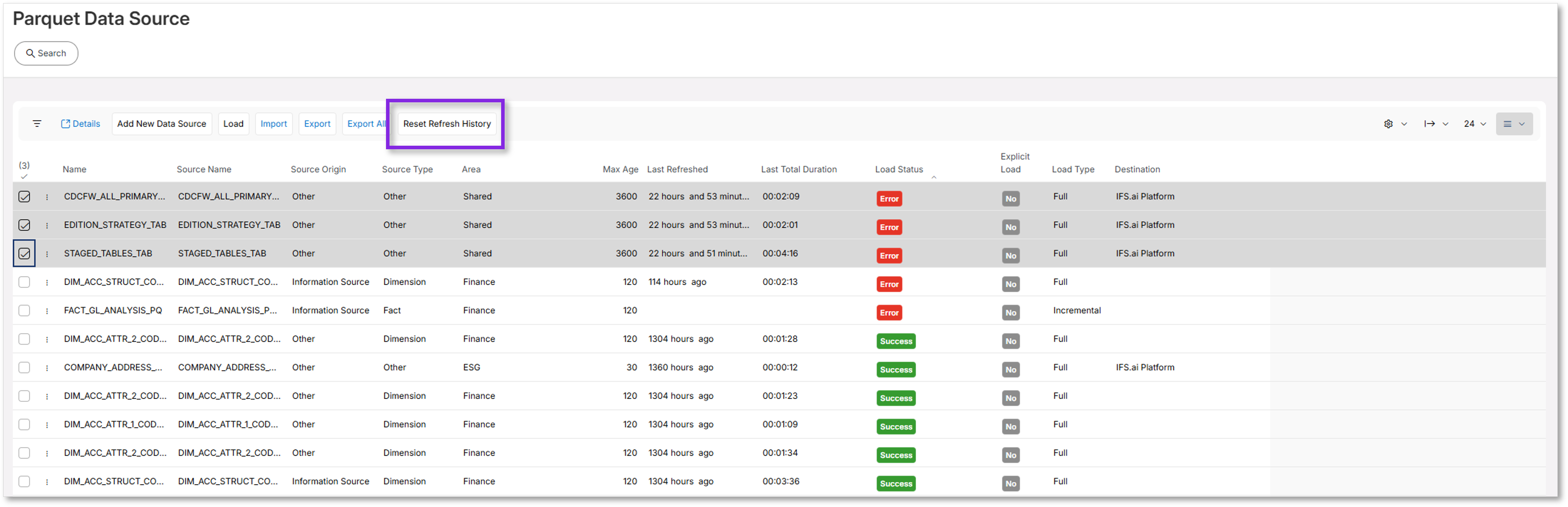This screenshot has height=507, width=1568.
Task: Sort by Source Name column header
Action: pos(204,170)
